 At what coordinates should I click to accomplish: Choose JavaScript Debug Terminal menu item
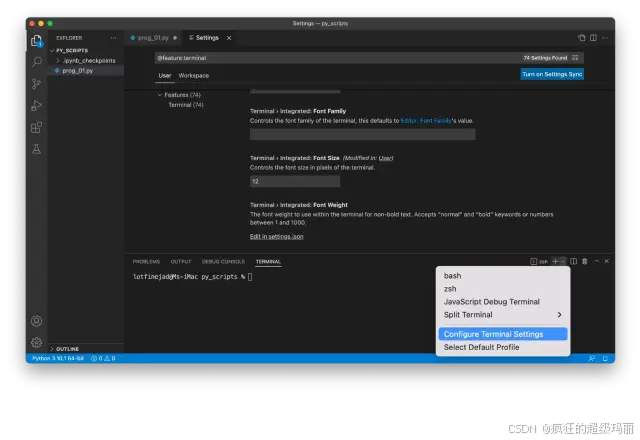[503, 302]
